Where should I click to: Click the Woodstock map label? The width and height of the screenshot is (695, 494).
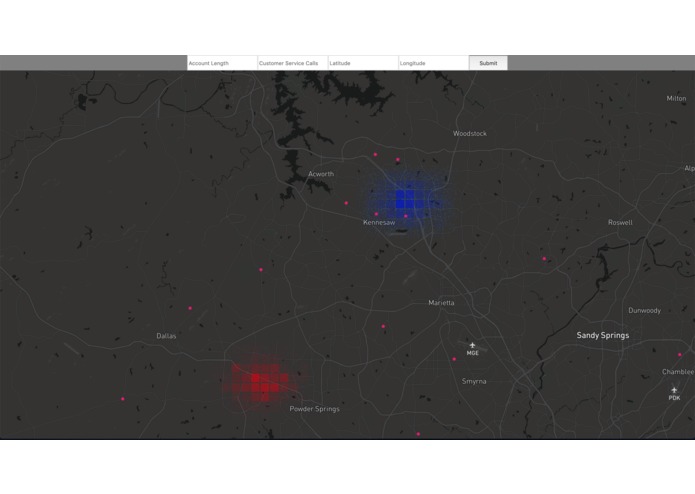pos(470,133)
